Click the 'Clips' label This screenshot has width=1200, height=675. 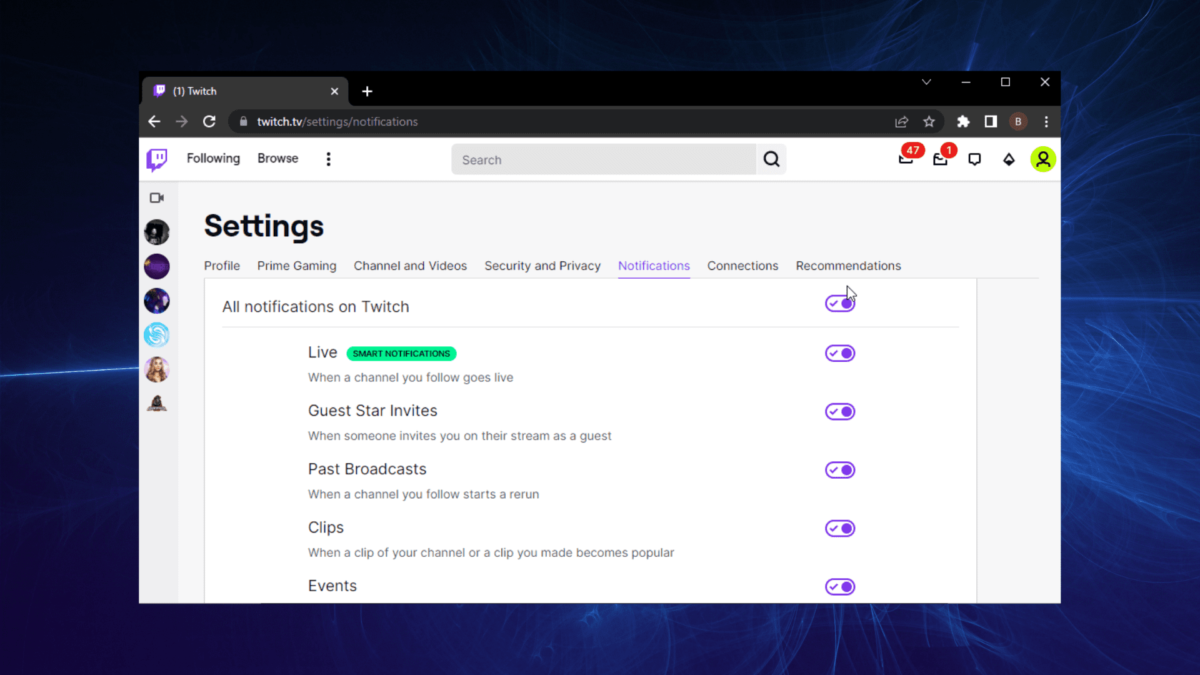click(326, 528)
